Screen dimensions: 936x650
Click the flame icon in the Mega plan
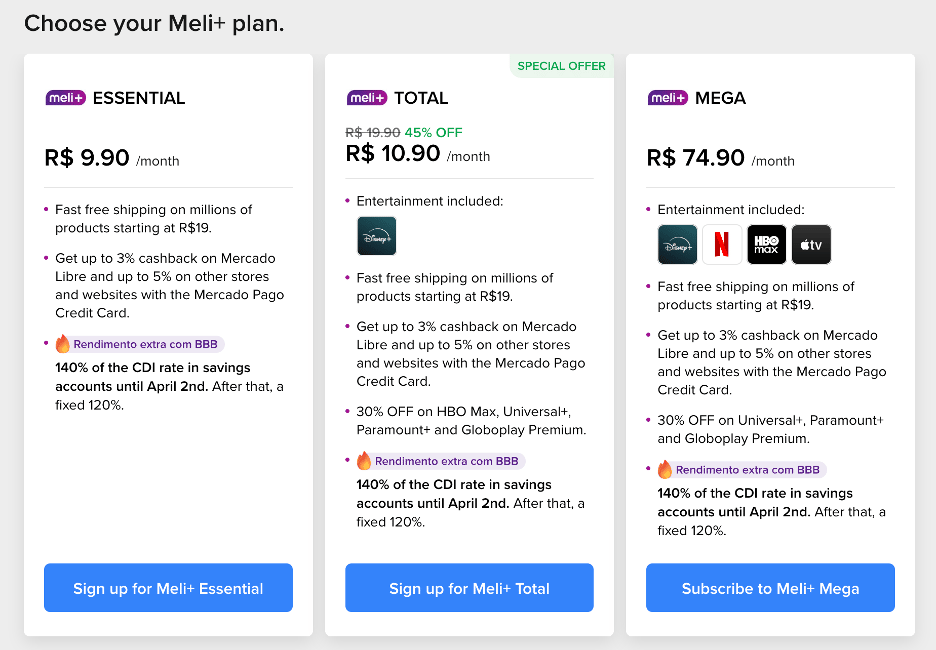coord(665,470)
